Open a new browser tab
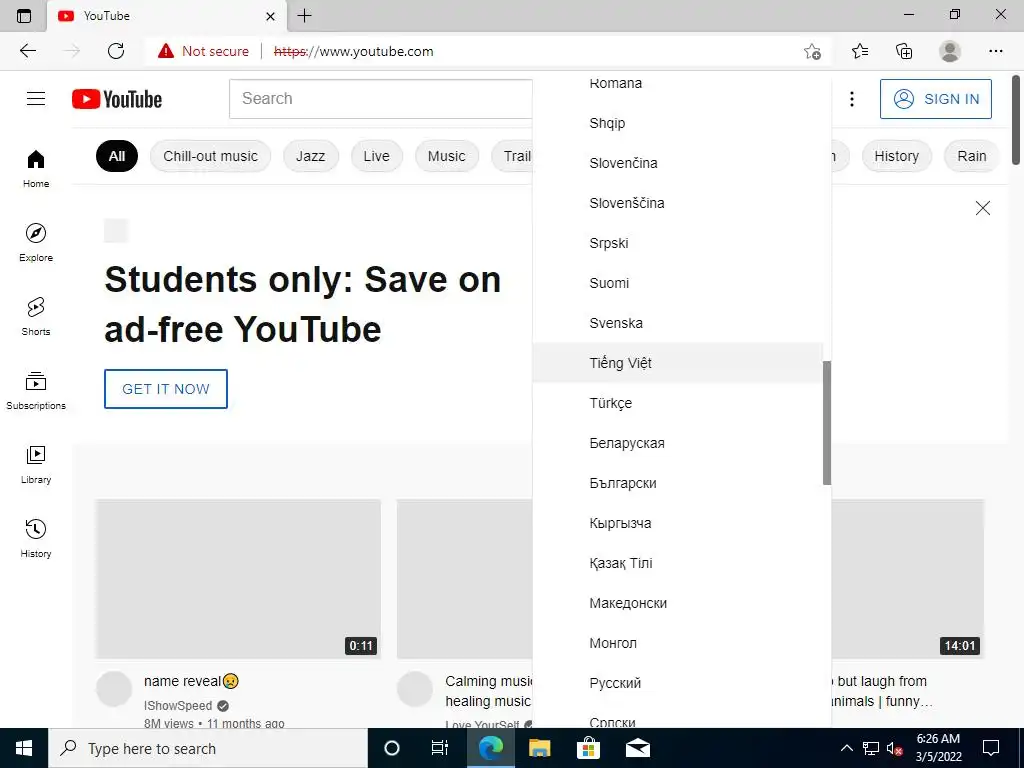This screenshot has width=1024, height=768. click(304, 16)
